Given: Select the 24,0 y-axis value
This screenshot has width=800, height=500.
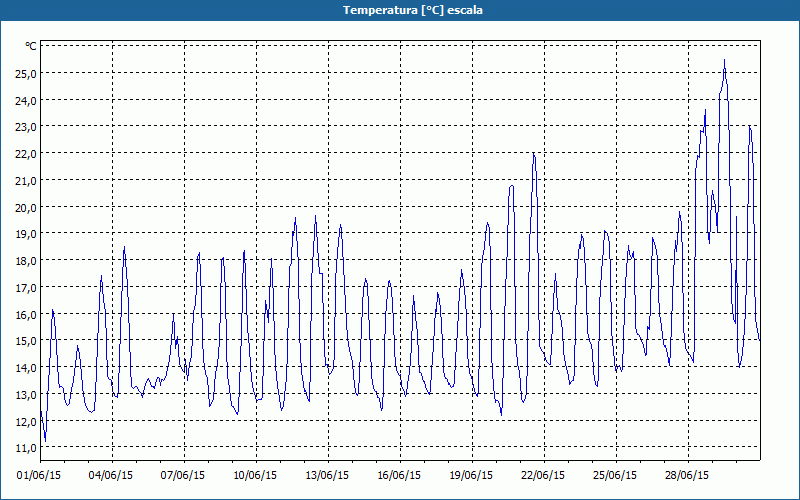Looking at the screenshot, I should pyautogui.click(x=26, y=101).
